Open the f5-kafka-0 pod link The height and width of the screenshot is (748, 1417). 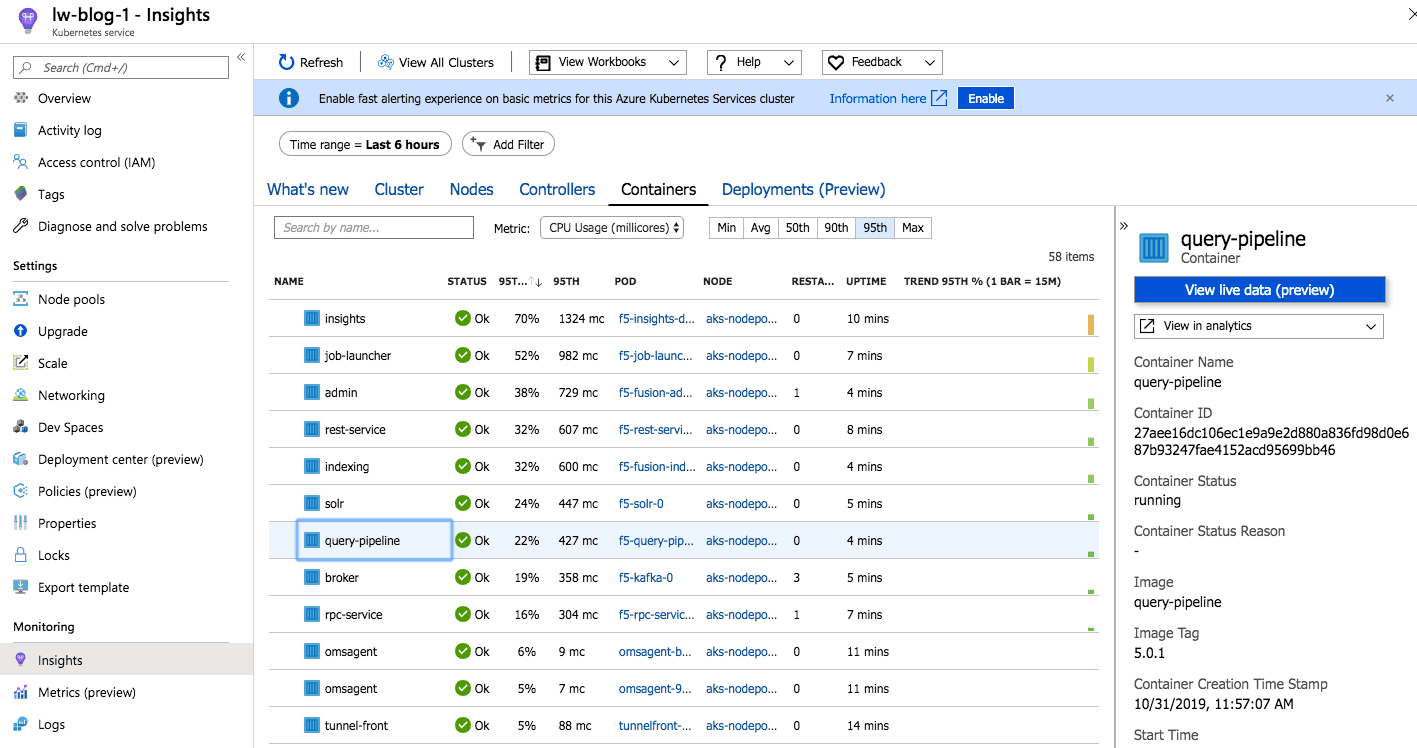coord(646,577)
